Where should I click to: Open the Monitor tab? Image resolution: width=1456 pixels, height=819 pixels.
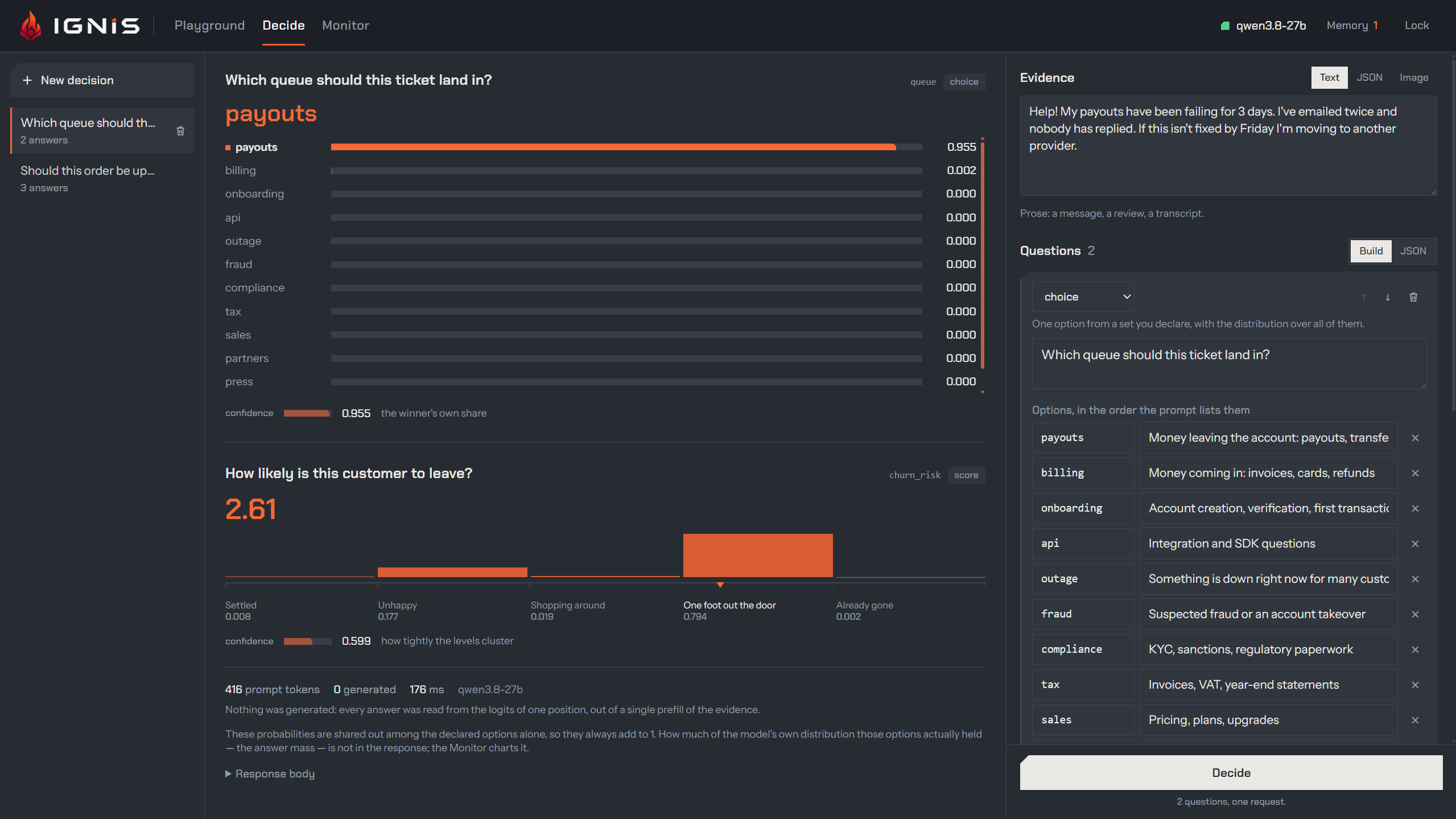point(345,26)
